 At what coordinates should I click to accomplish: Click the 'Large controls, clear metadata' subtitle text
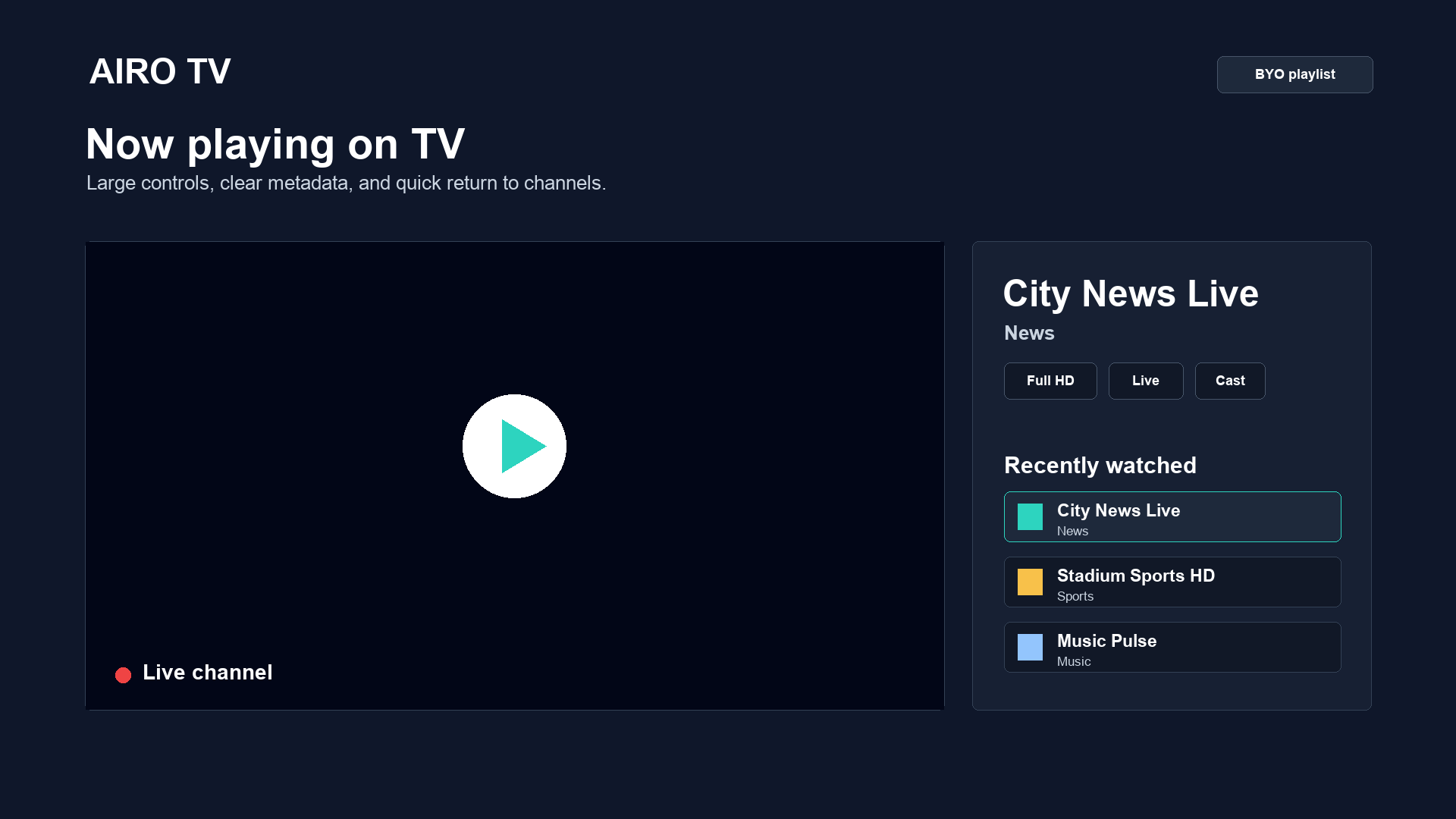click(346, 183)
